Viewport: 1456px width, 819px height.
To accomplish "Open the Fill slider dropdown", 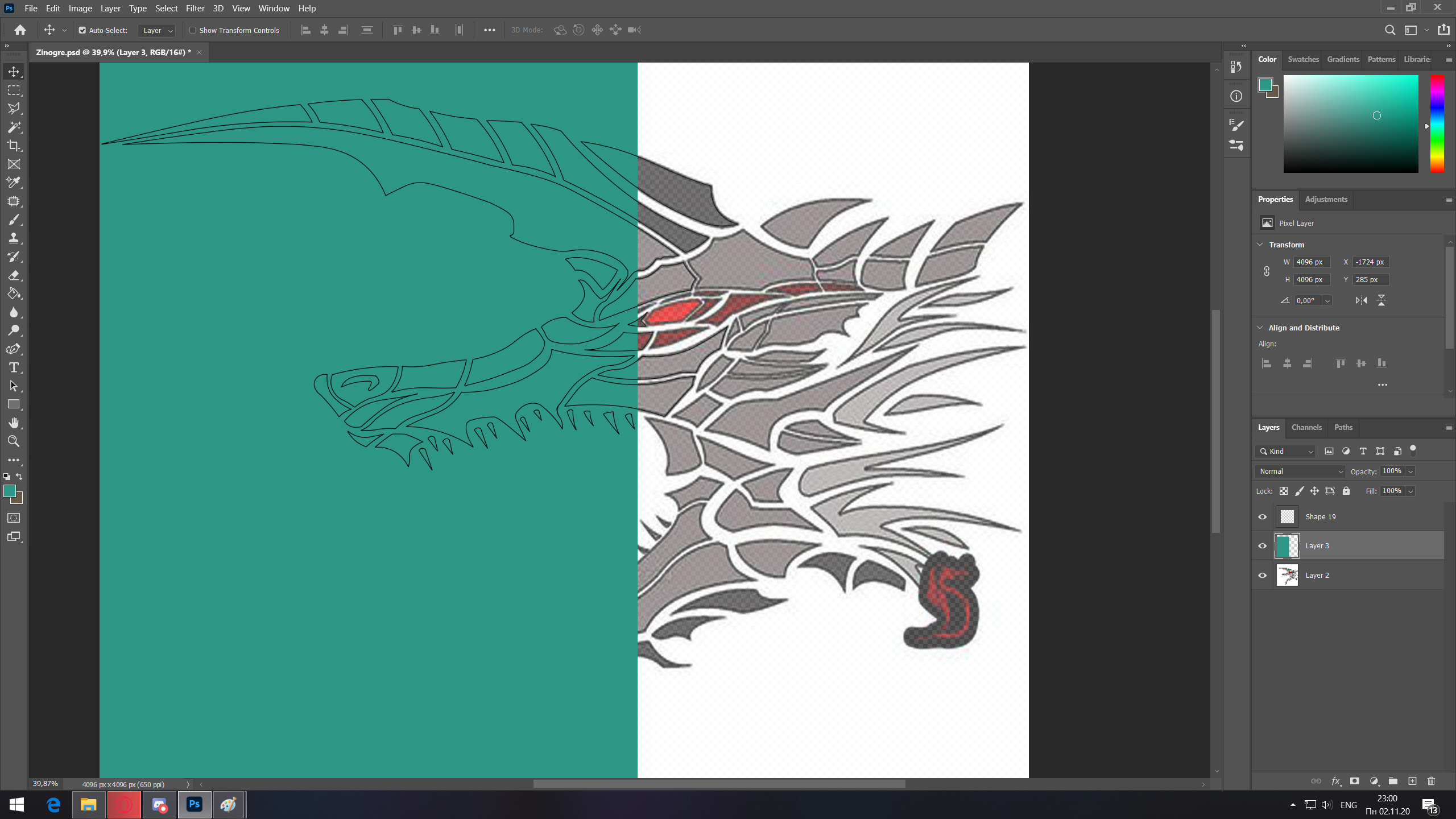I will click(x=1410, y=491).
